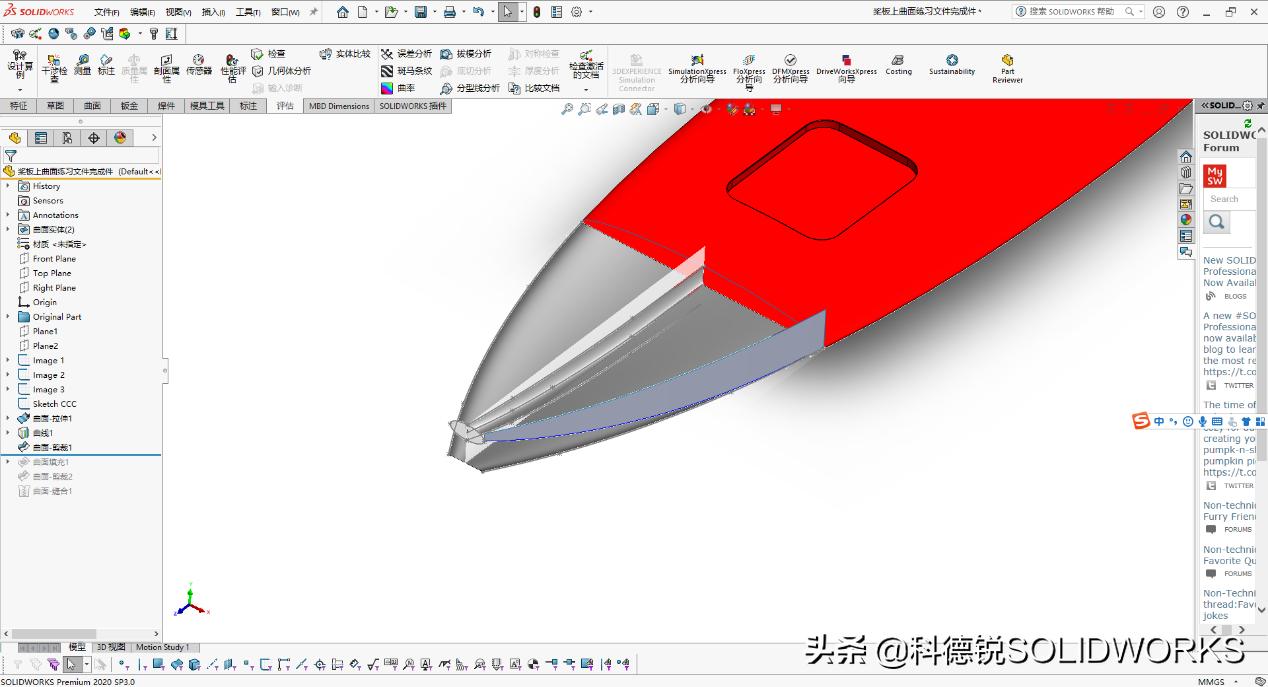Switch to the PropertyManager tab icon
The width and height of the screenshot is (1268, 687).
41,138
